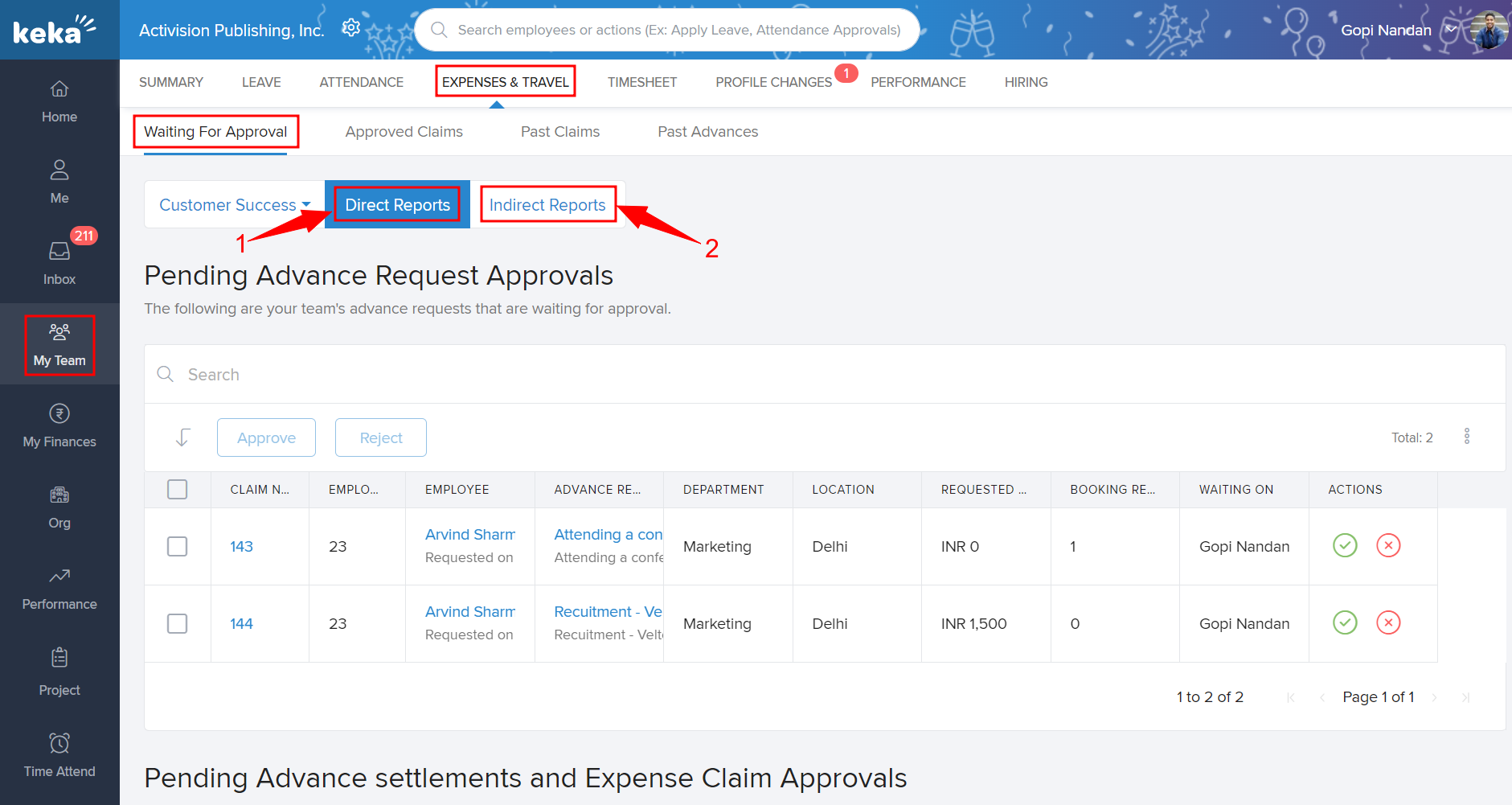Switch to the Indirect Reports view
Image resolution: width=1512 pixels, height=805 pixels.
547,205
